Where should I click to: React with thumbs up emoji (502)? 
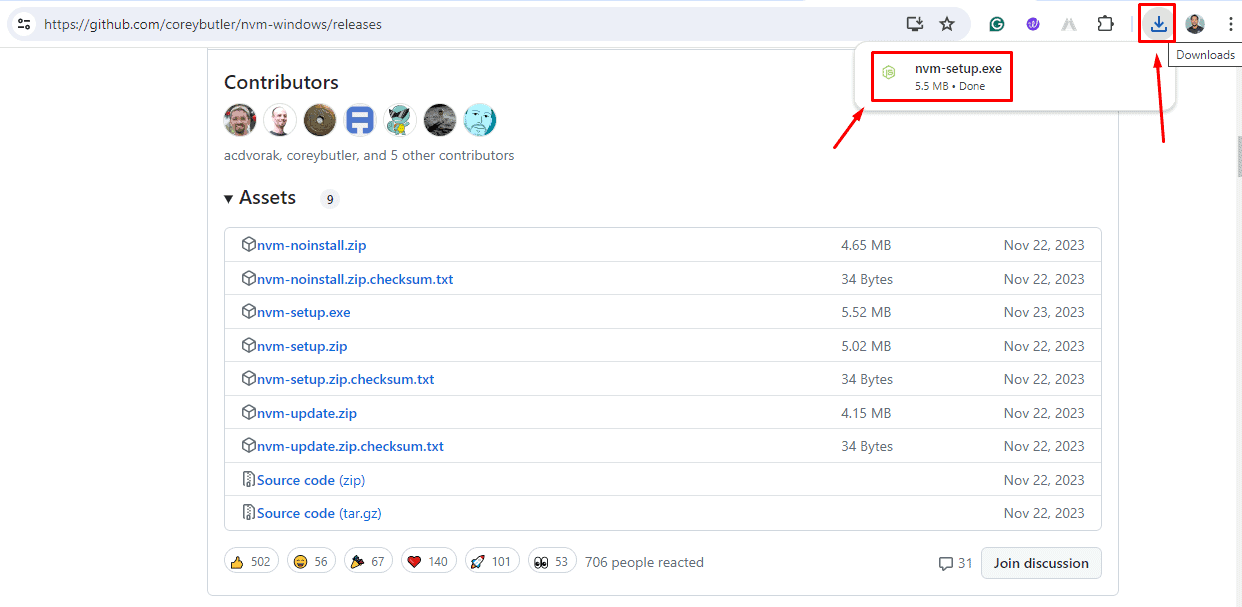pyautogui.click(x=251, y=562)
